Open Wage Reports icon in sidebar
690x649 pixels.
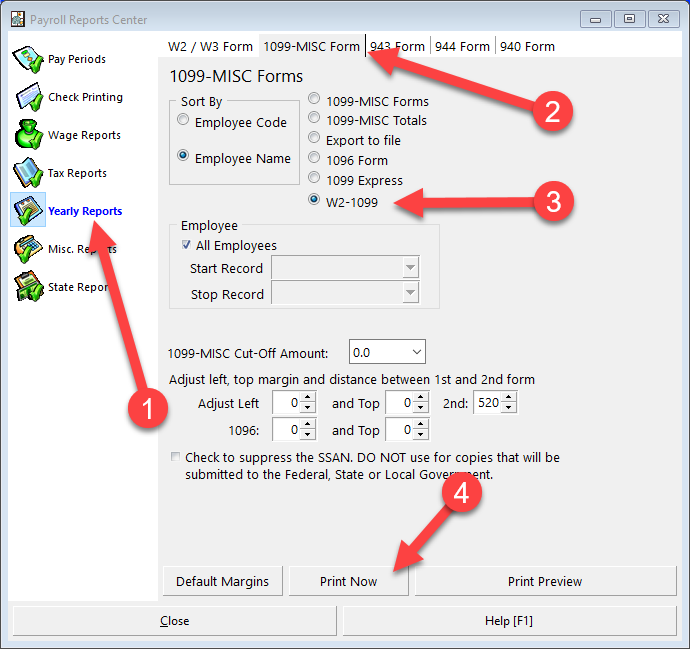[x=29, y=135]
